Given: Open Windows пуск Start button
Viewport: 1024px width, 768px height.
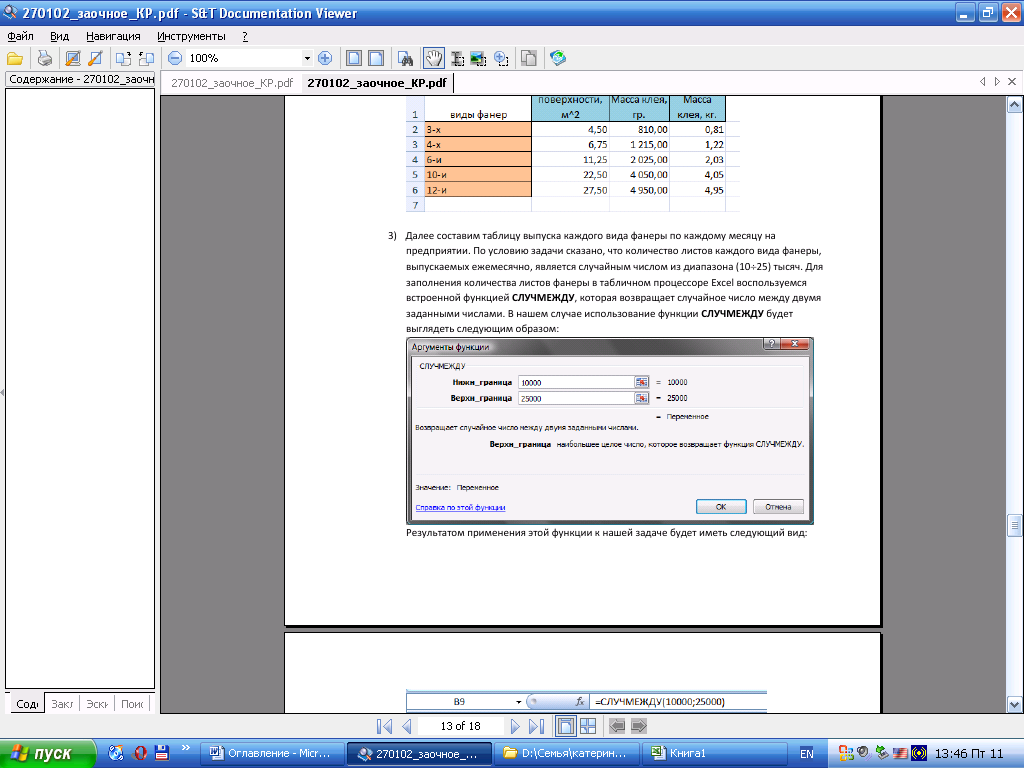Looking at the screenshot, I should click(47, 753).
